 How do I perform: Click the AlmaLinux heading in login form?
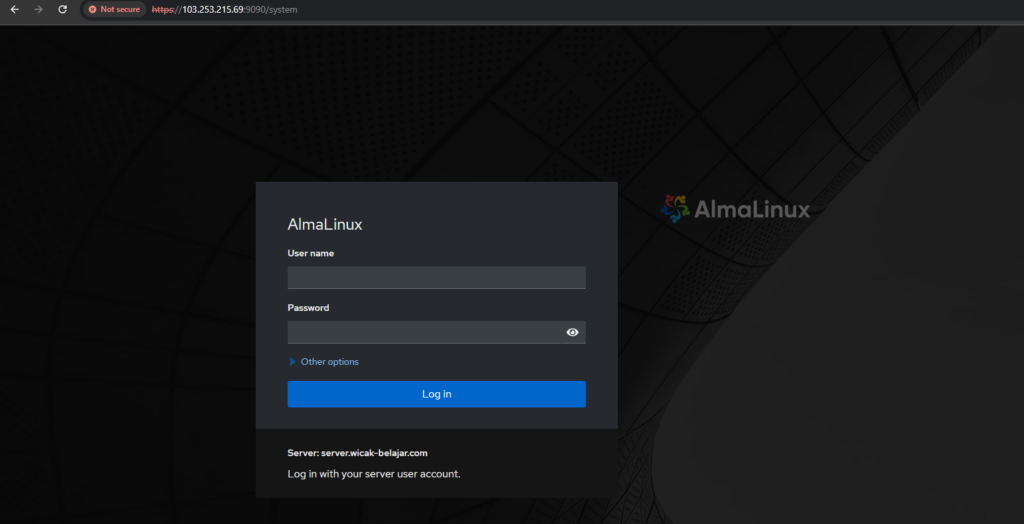[325, 224]
